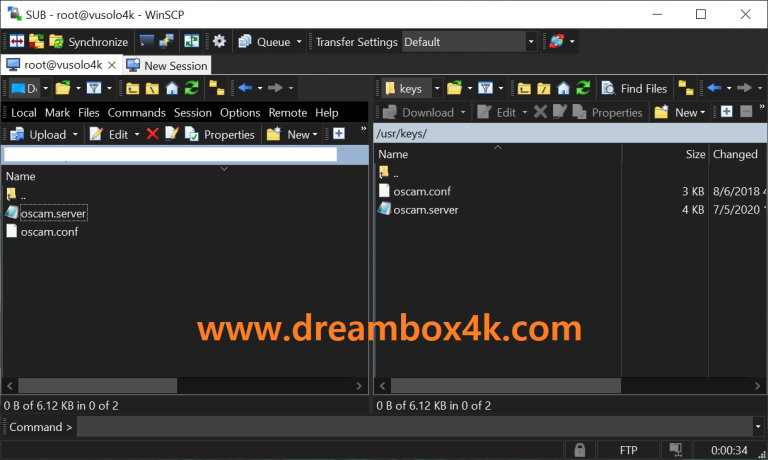
Task: Open the Files menu
Action: click(89, 113)
